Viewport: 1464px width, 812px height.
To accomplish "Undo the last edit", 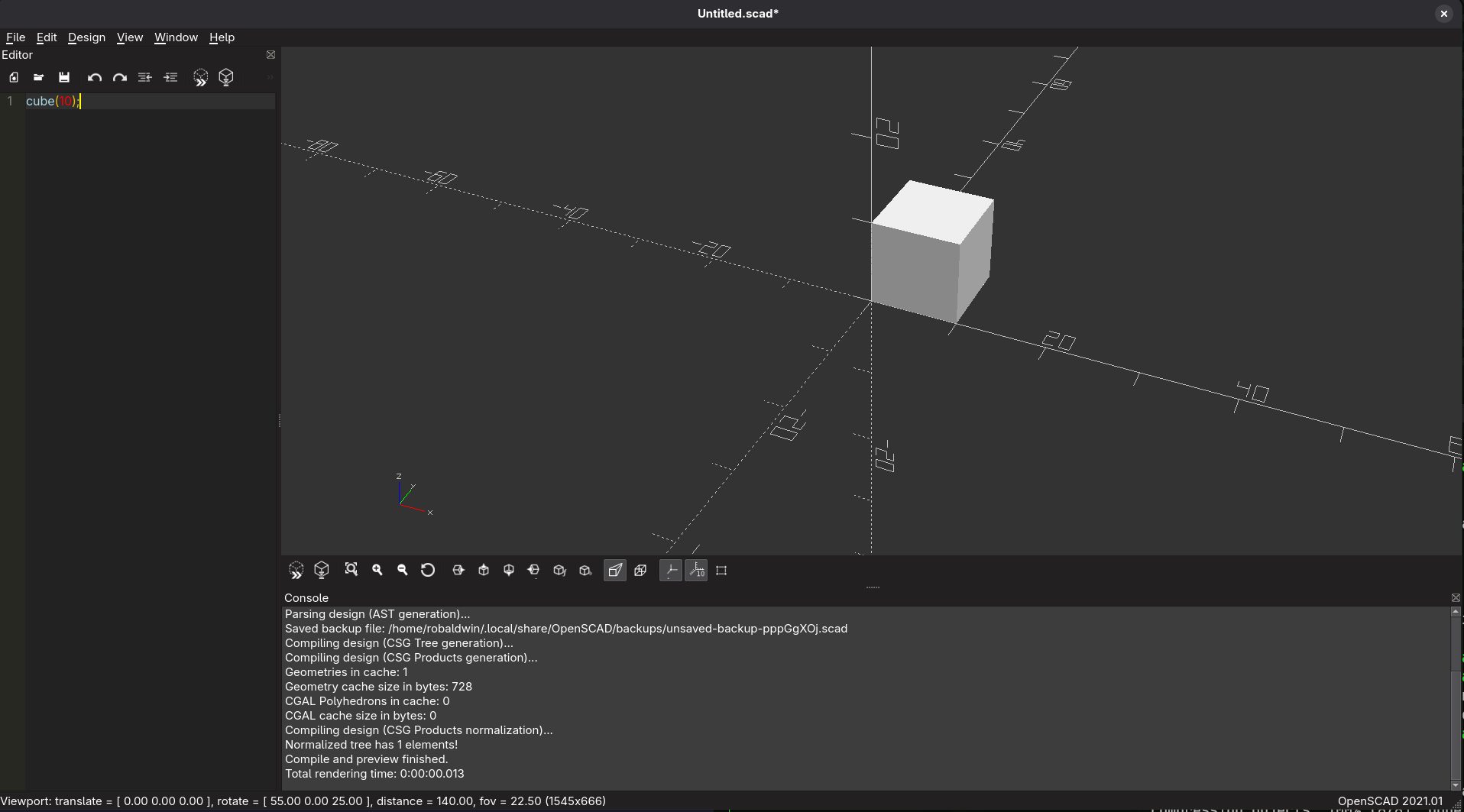I will [95, 77].
